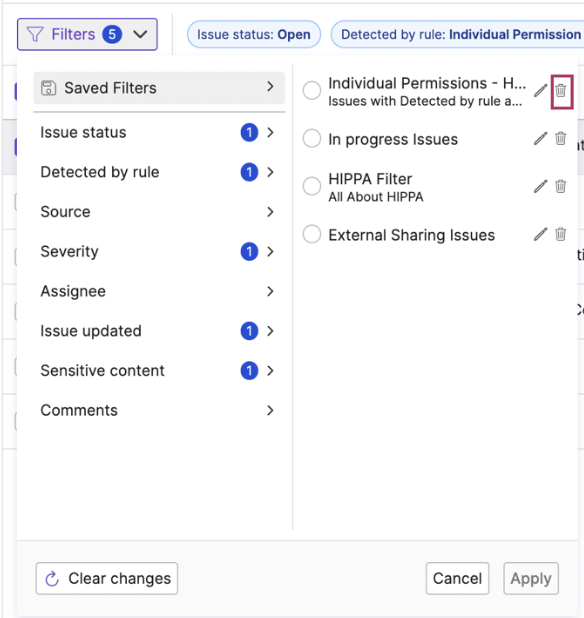Select the Individual Permissions radio button
584x618 pixels.
click(x=312, y=91)
